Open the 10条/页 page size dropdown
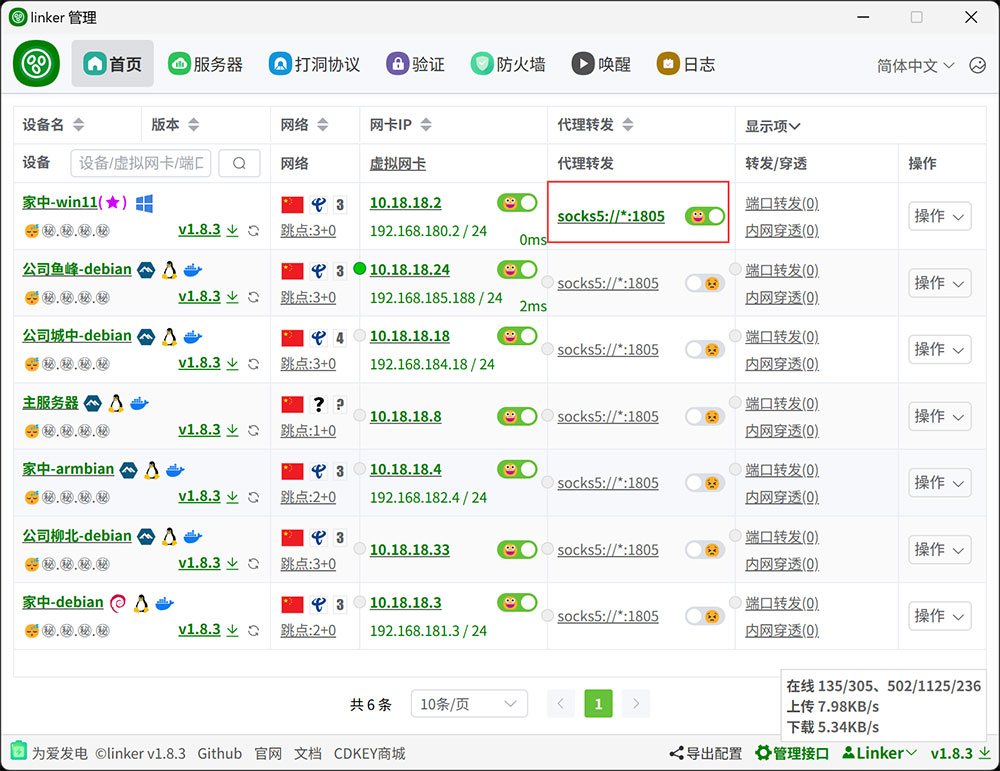1000x771 pixels. click(x=469, y=704)
